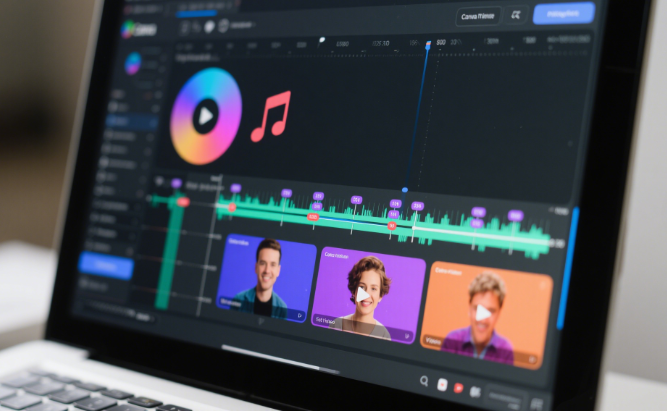Screen dimensions: 667x412
Task: Click the blue handle at playhead bottom
Action: coord(405,190)
